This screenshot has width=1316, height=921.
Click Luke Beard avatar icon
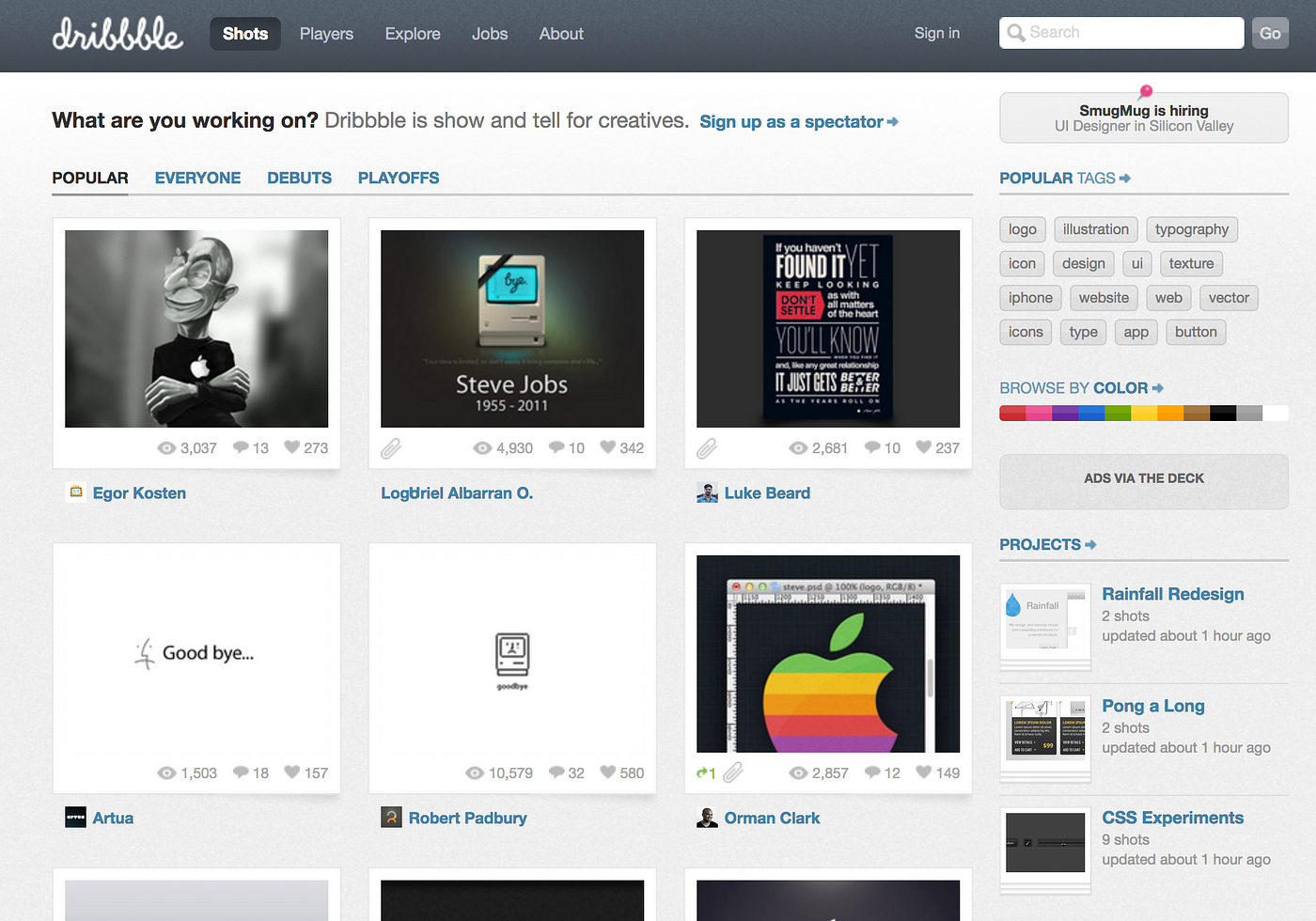707,492
